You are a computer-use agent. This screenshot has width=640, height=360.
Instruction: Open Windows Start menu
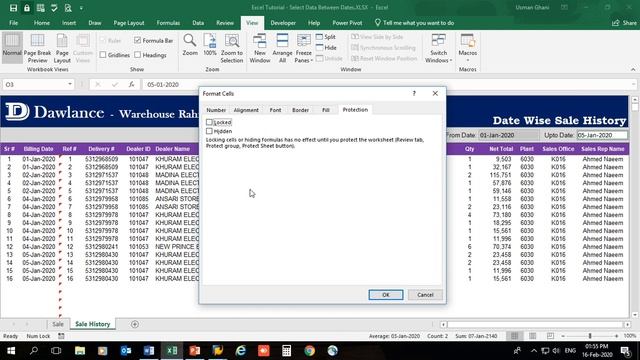point(11,351)
